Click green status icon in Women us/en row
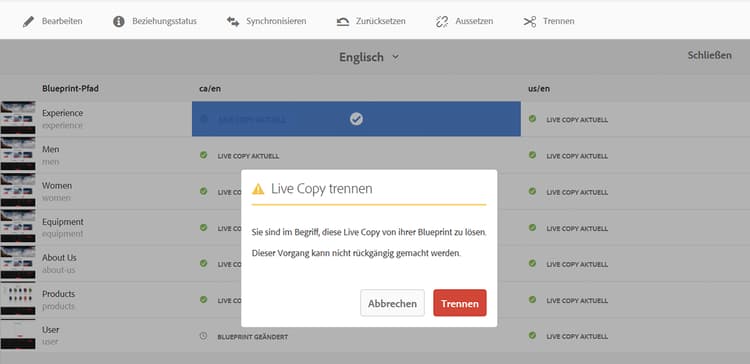 (x=532, y=191)
